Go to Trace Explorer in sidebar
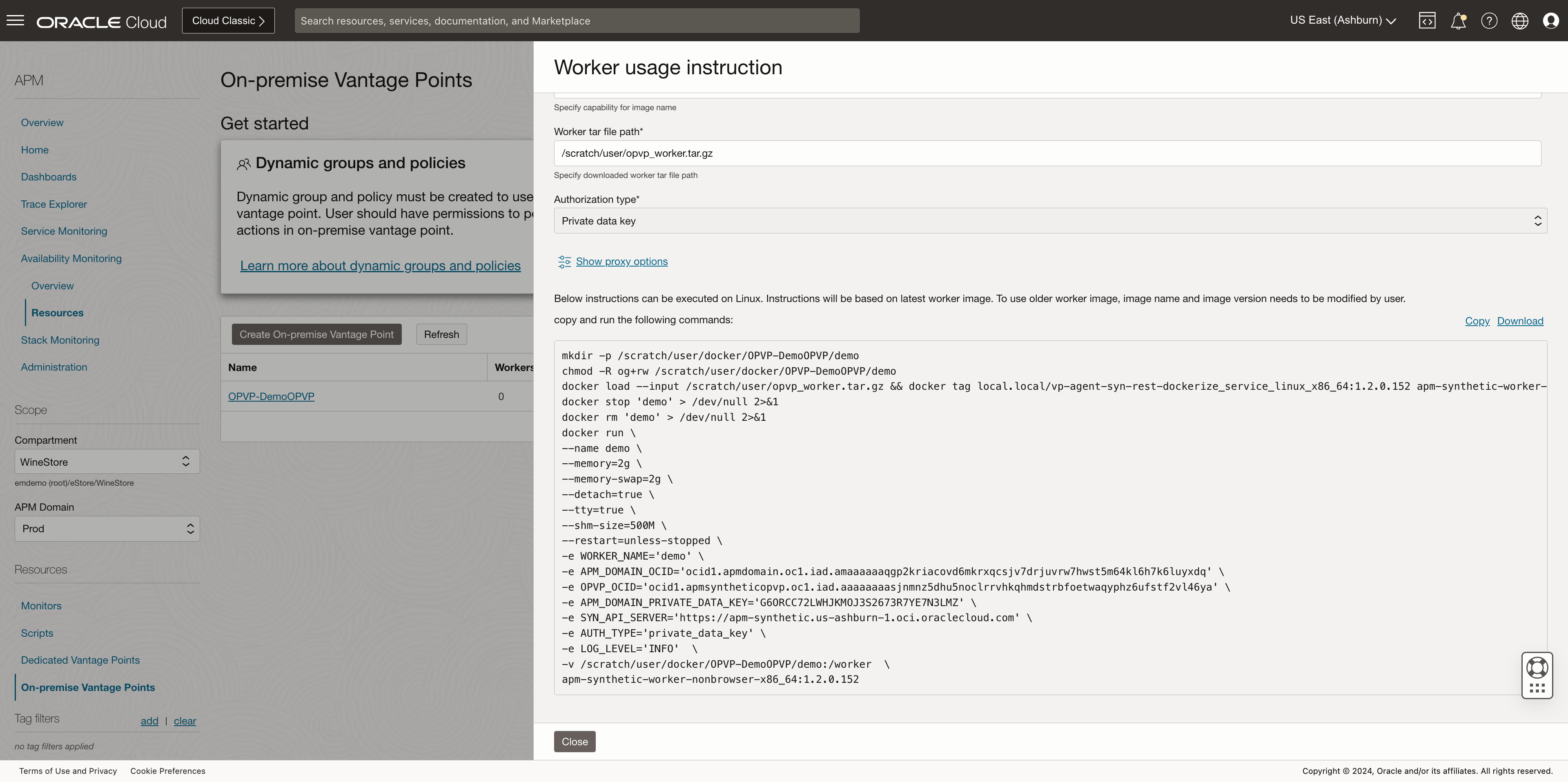 point(53,204)
